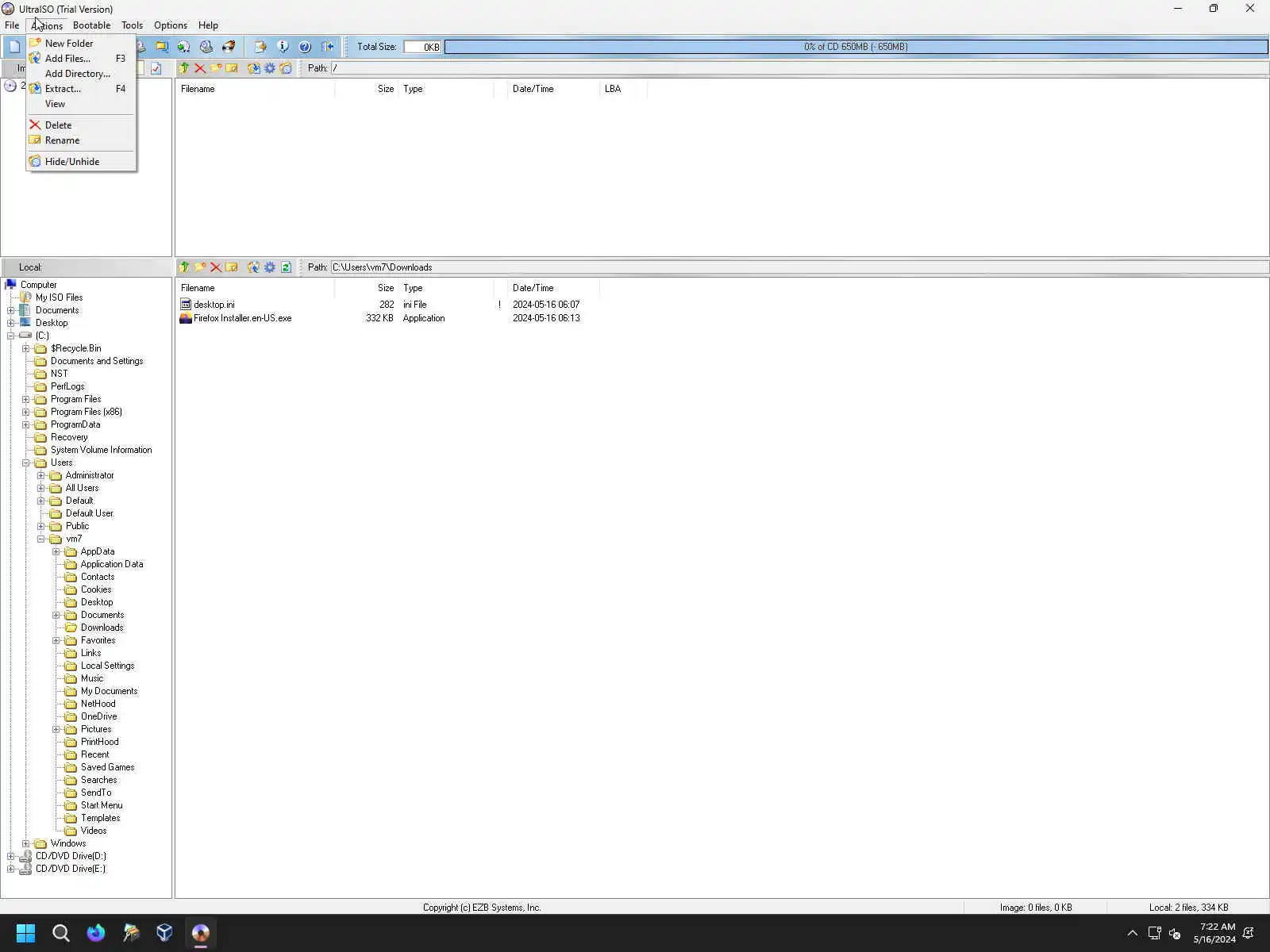Select View in the Actions menu
The width and height of the screenshot is (1270, 952).
(80, 104)
